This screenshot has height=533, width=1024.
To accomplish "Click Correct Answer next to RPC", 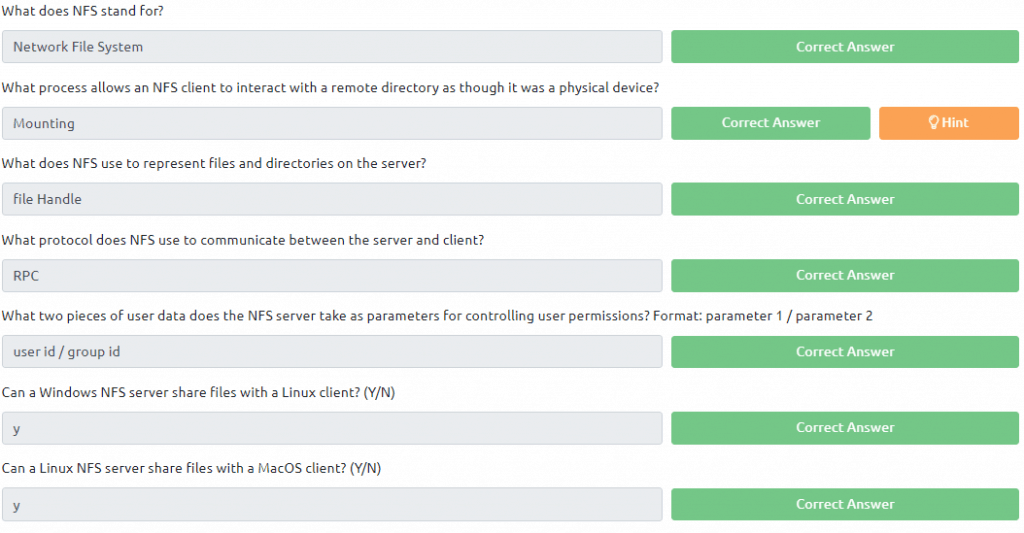I will 844,275.
